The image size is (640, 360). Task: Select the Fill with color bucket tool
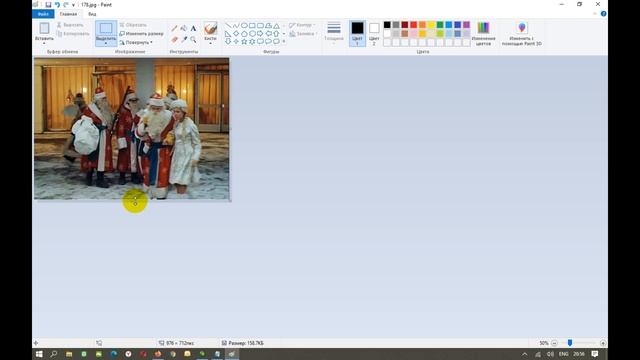(184, 29)
